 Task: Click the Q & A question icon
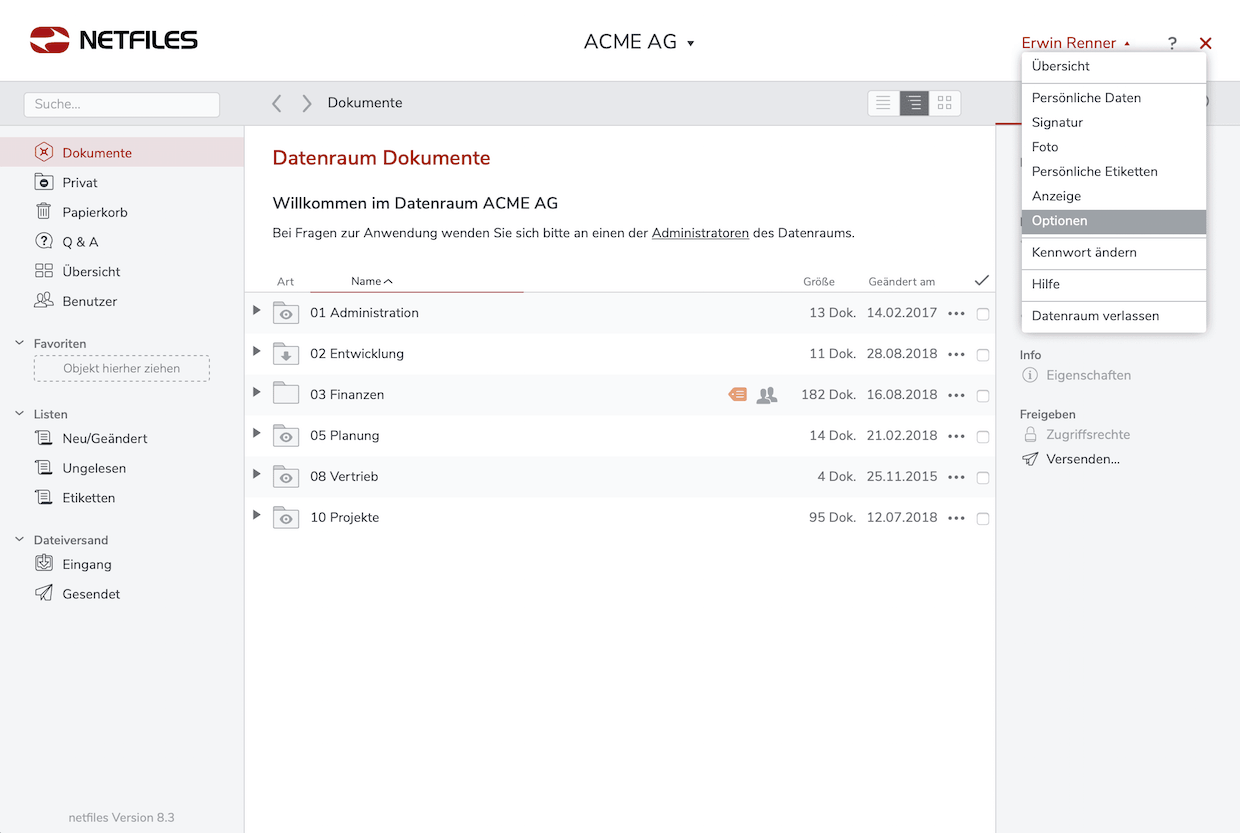(x=44, y=241)
